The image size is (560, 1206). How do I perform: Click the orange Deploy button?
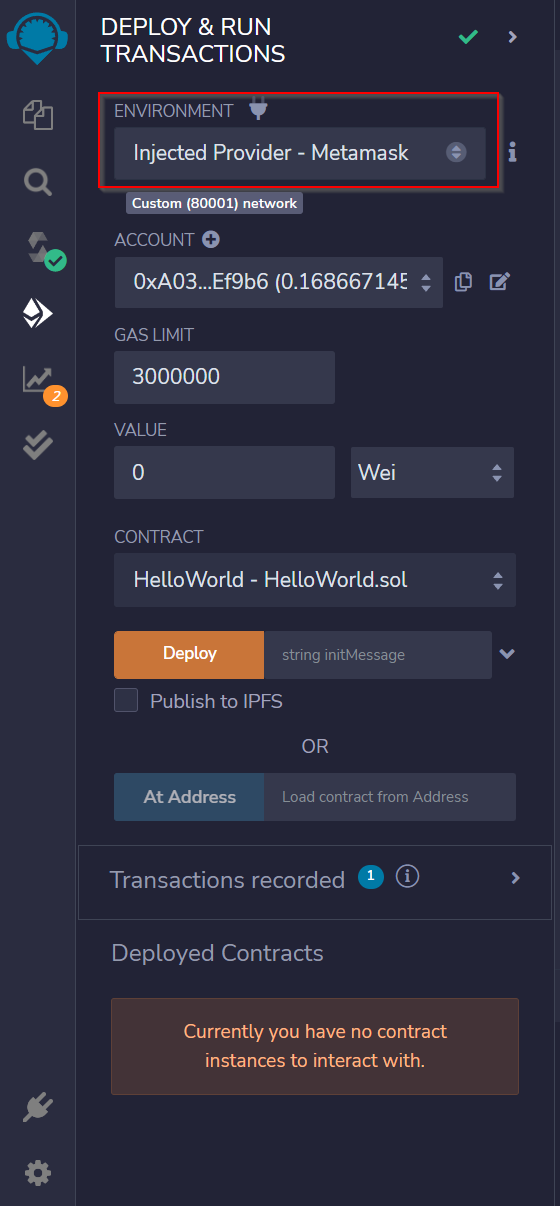[189, 654]
